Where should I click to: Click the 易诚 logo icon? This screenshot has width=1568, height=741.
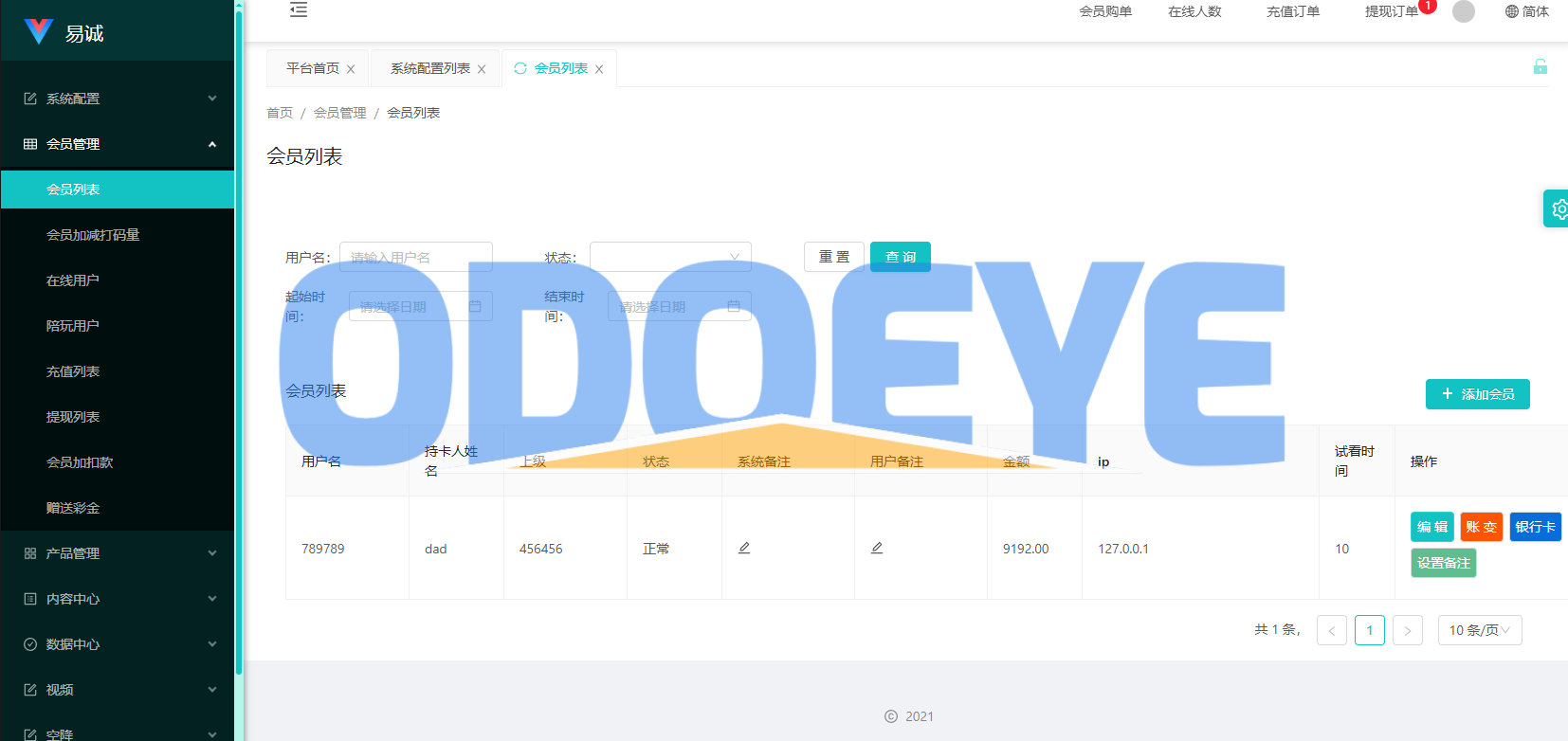[x=38, y=32]
